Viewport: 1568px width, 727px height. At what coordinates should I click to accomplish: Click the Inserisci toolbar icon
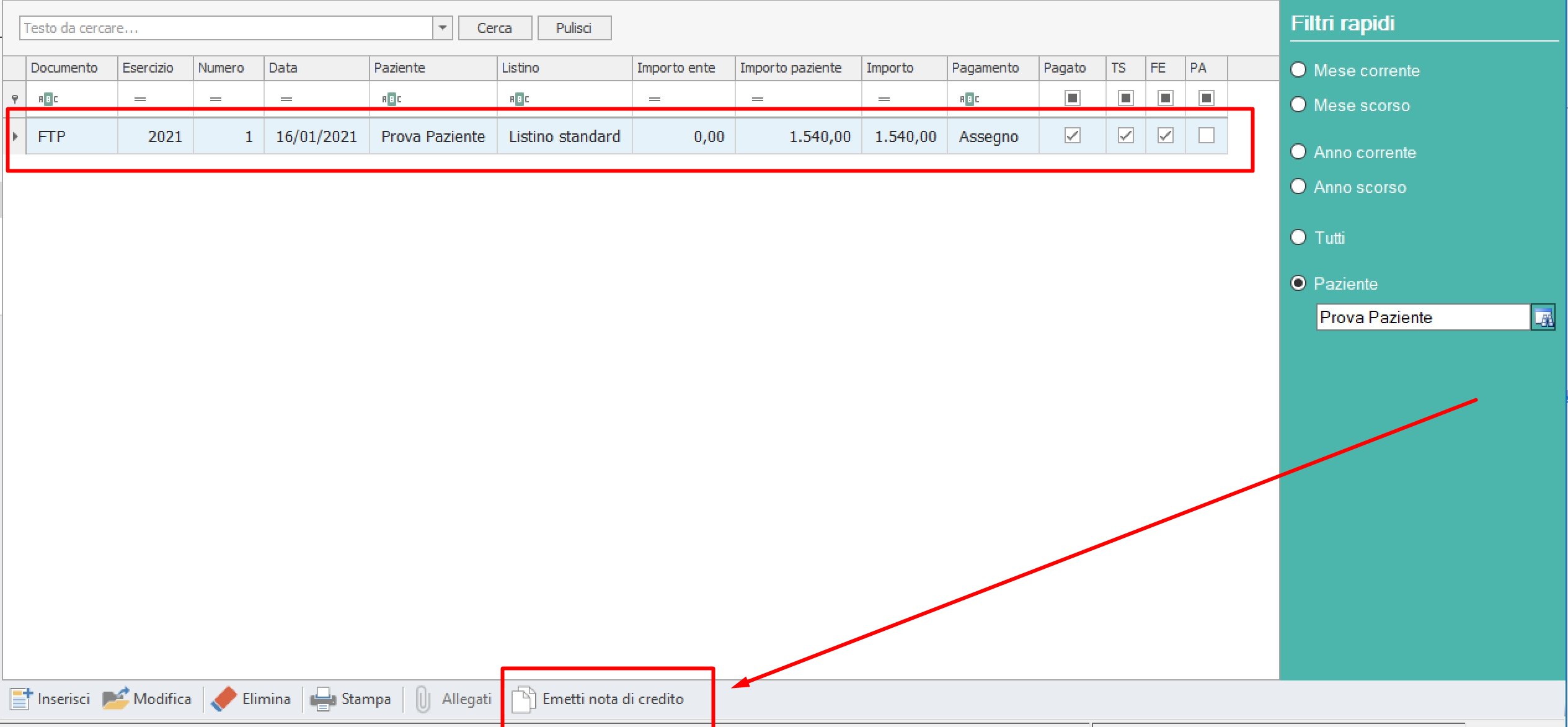[x=21, y=698]
